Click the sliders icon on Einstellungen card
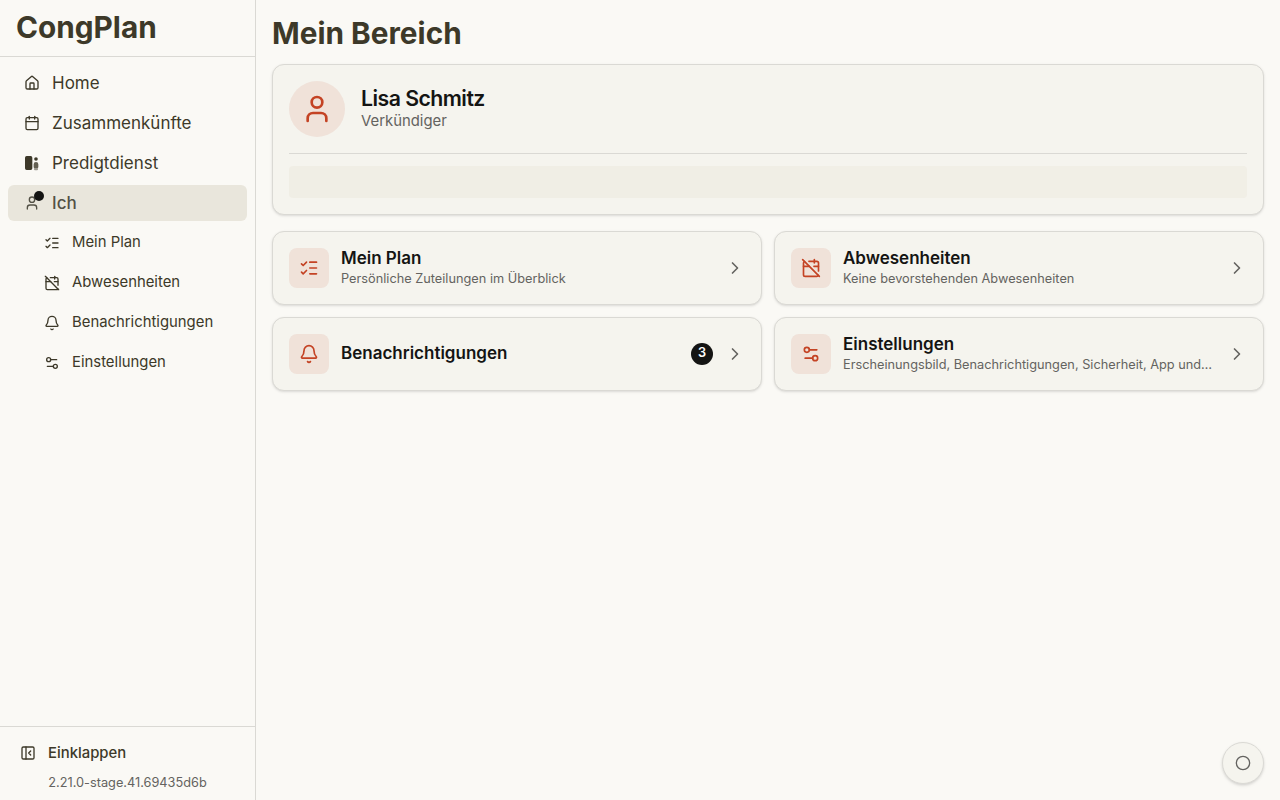Screen dimensions: 1280x800 [811, 354]
